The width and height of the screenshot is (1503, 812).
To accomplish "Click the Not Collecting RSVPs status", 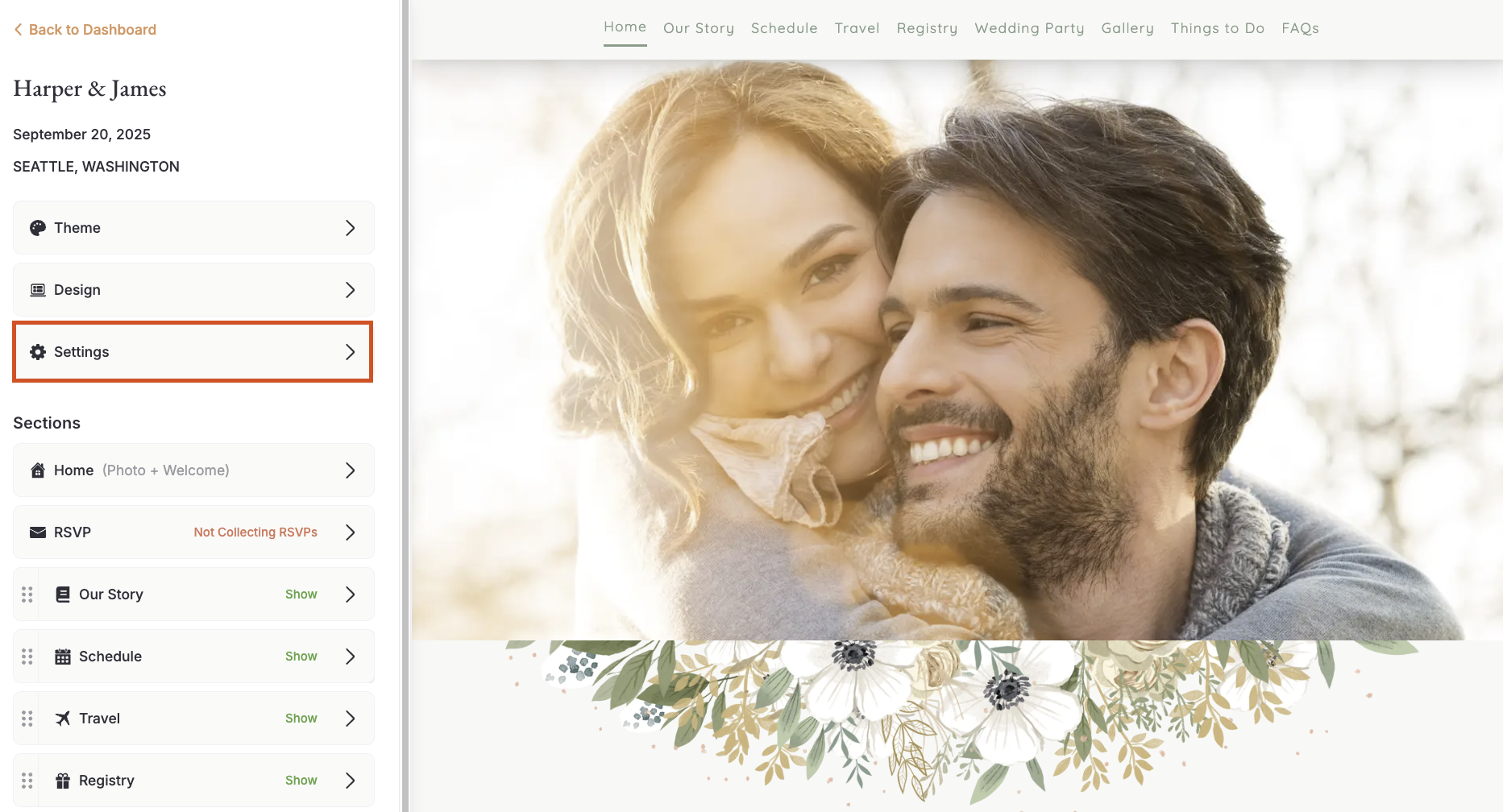I will [x=255, y=532].
